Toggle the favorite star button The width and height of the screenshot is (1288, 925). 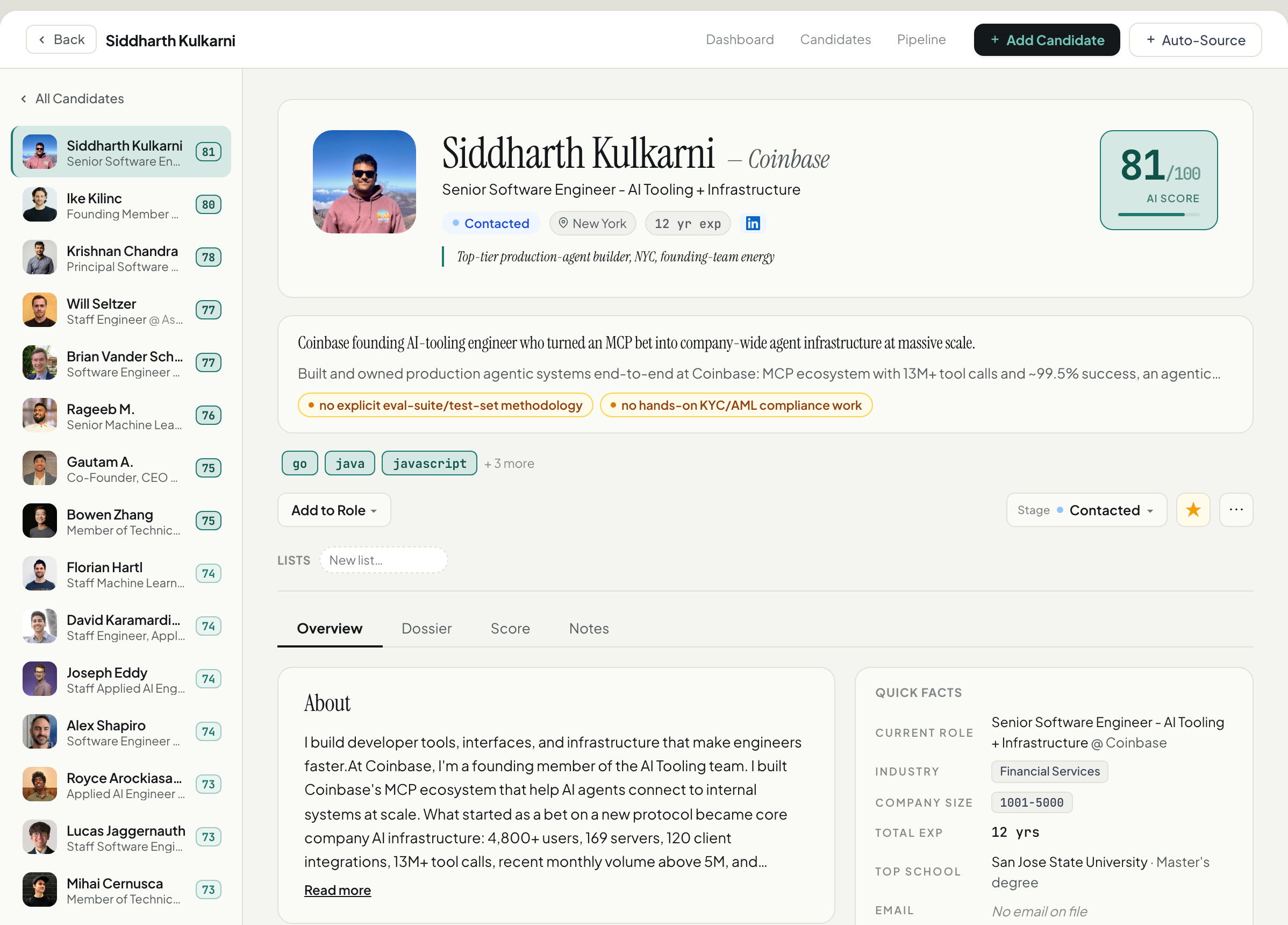[x=1193, y=510]
